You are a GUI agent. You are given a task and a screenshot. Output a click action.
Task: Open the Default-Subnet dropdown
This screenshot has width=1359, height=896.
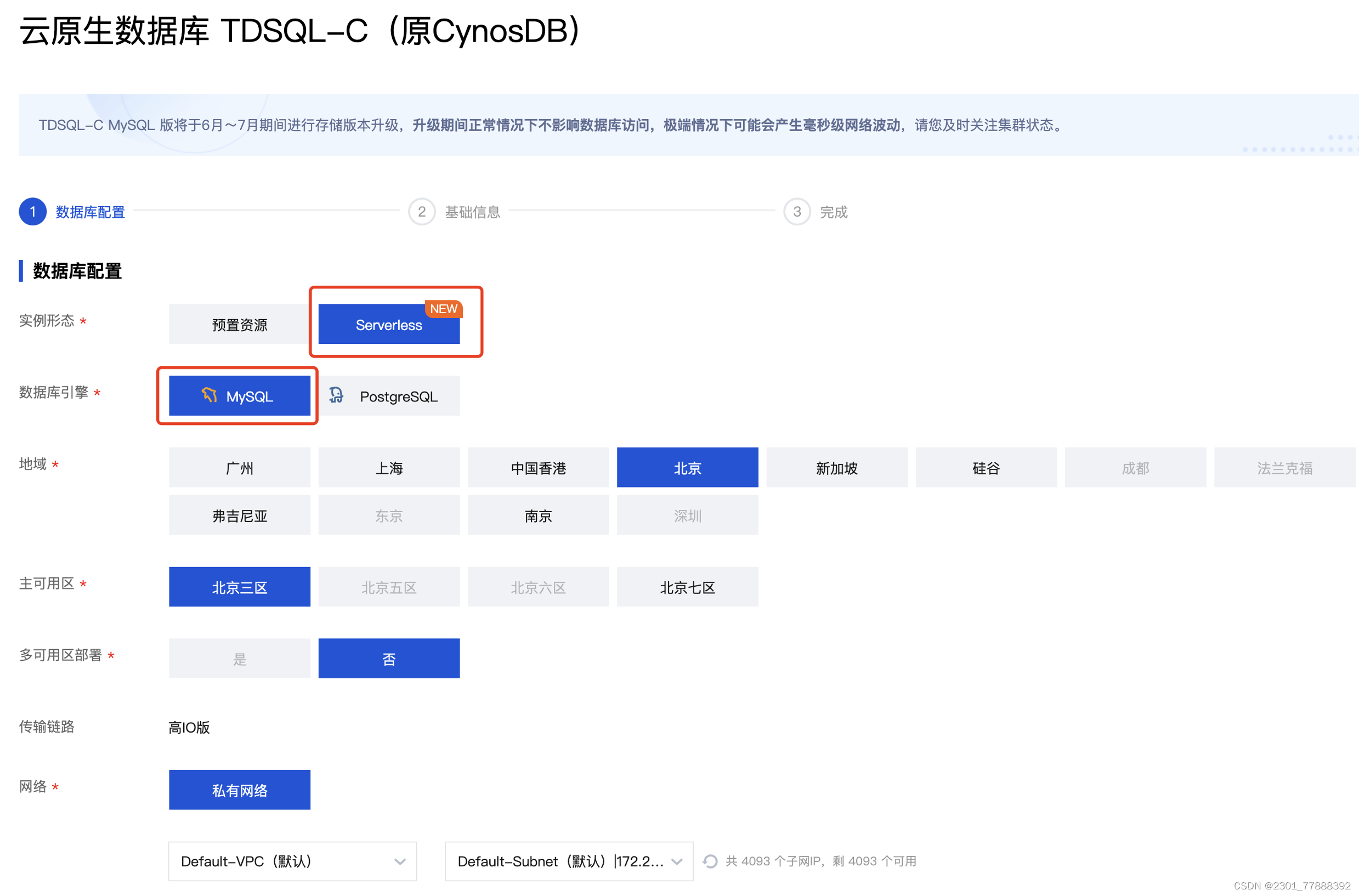(x=569, y=861)
